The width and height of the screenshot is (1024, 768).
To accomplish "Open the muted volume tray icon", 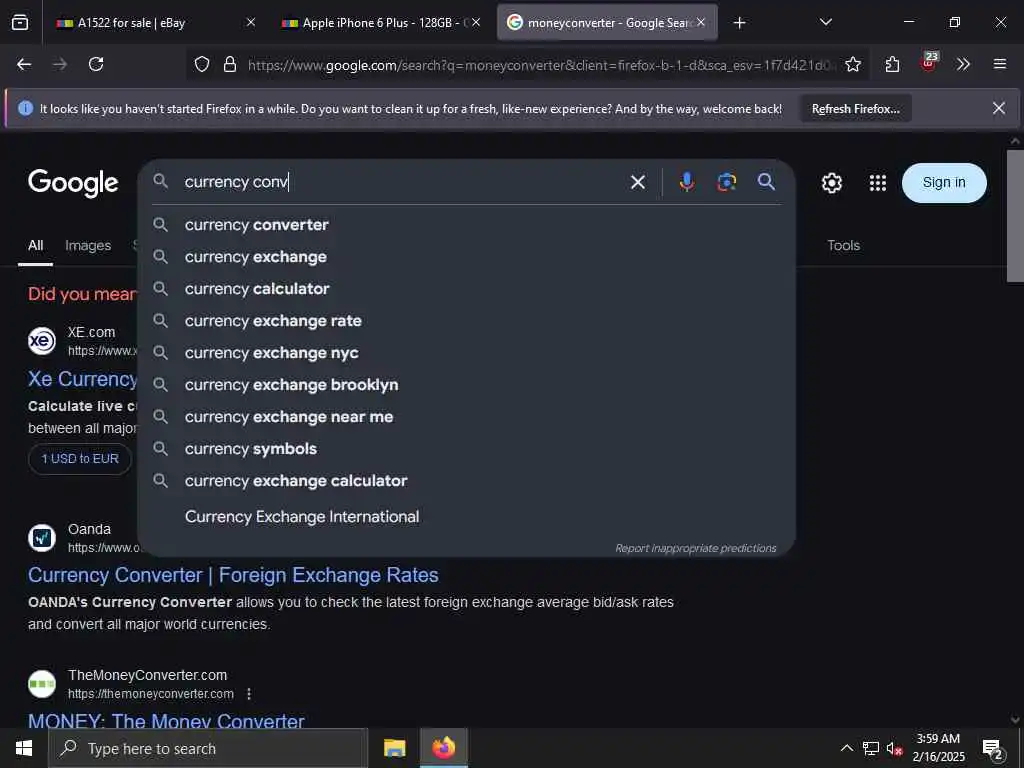I will pyautogui.click(x=894, y=748).
